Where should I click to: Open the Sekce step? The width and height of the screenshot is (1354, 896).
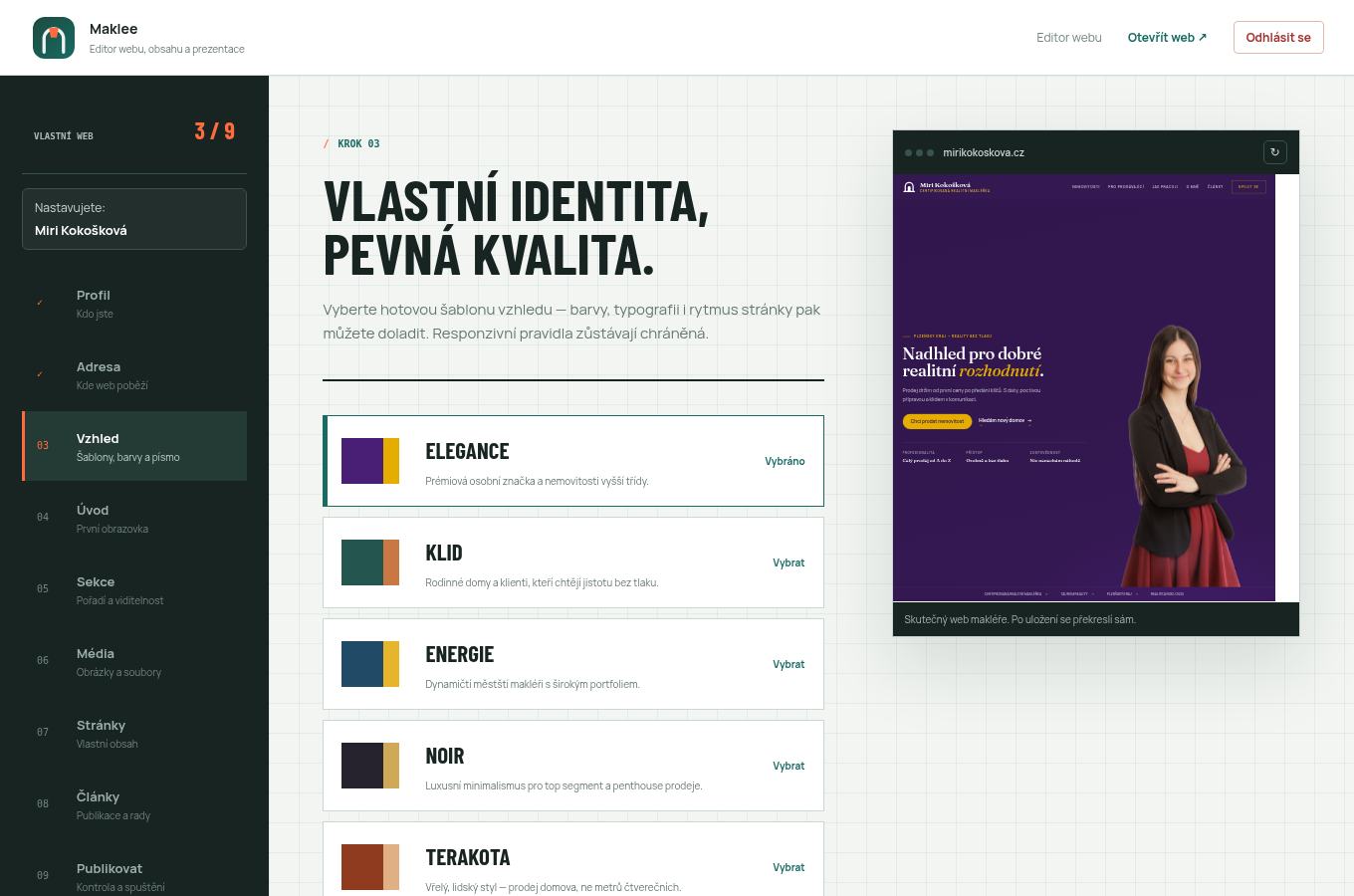click(x=134, y=589)
